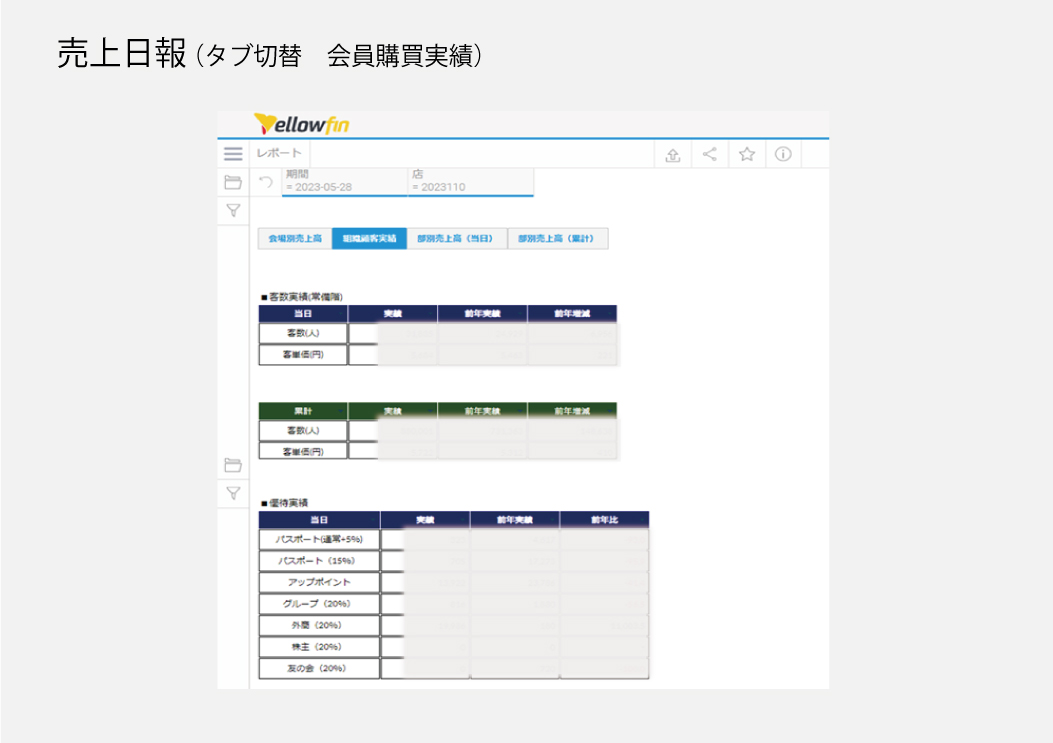The width and height of the screenshot is (1053, 743).
Task: Switch to the 会場別売上高 tab
Action: click(295, 238)
